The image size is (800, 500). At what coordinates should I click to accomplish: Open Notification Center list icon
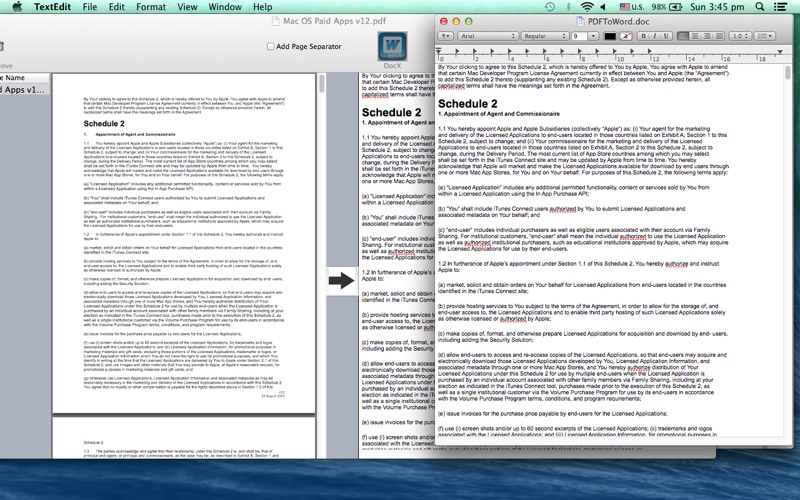click(x=780, y=7)
